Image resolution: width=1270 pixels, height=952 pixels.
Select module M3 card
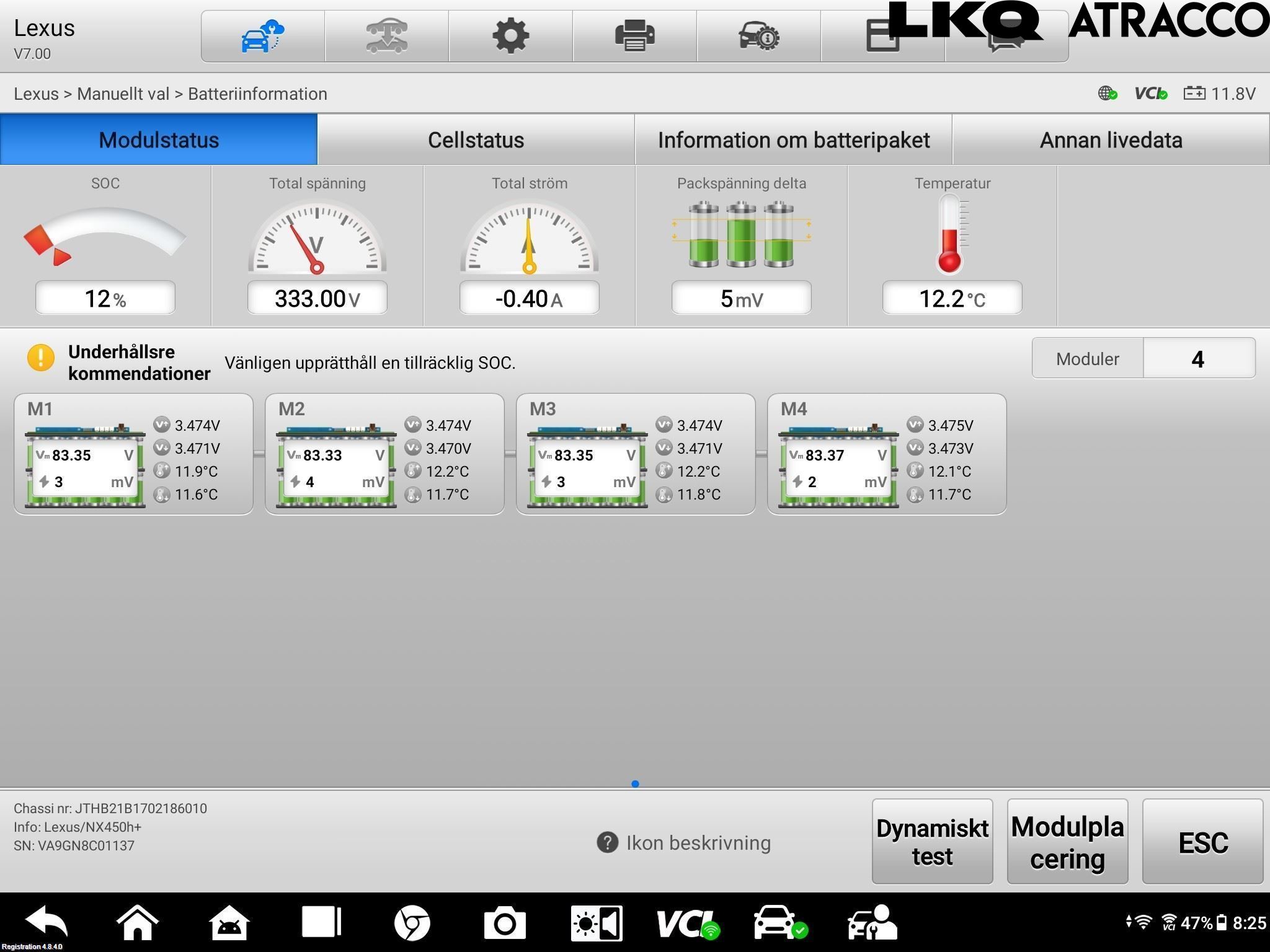coord(636,454)
